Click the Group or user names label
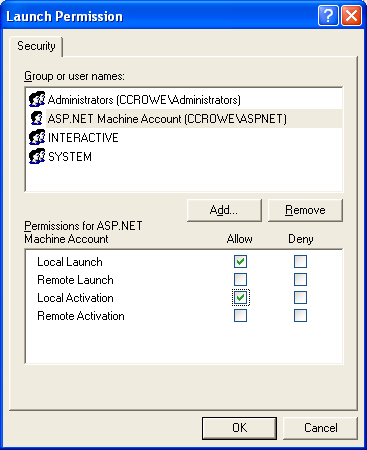Screen dimensions: 367x450 [x=74, y=76]
